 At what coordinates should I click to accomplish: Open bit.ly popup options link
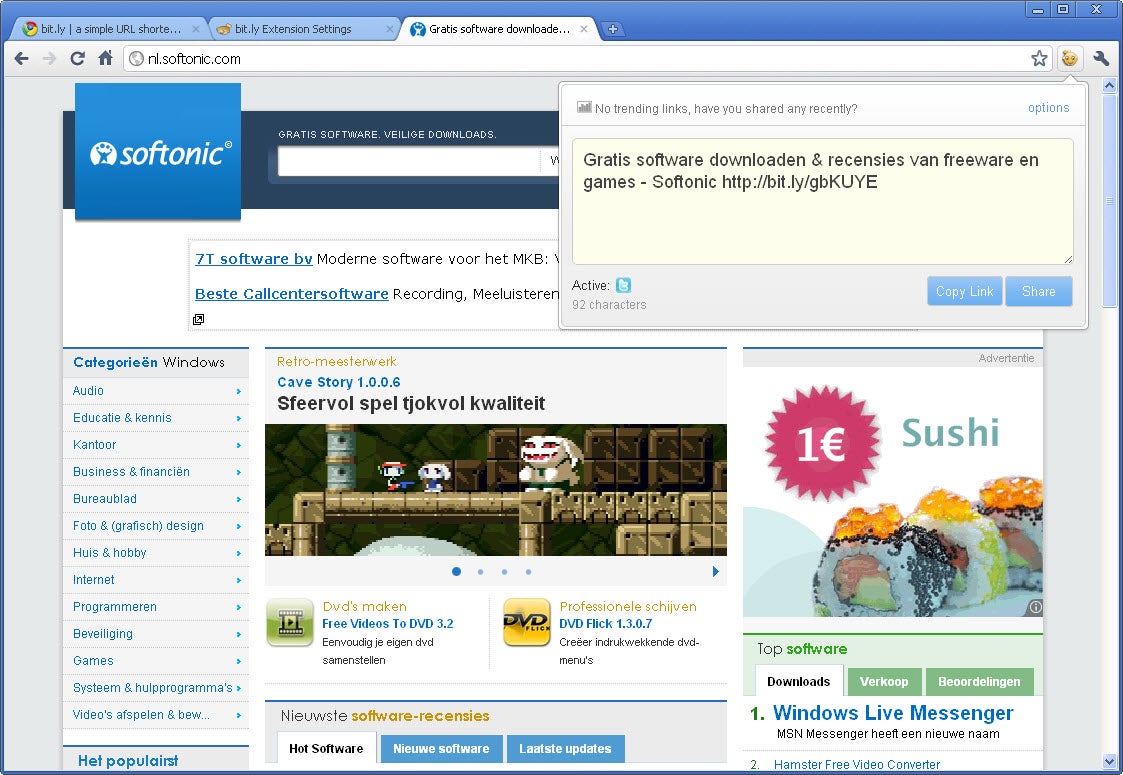click(x=1049, y=107)
